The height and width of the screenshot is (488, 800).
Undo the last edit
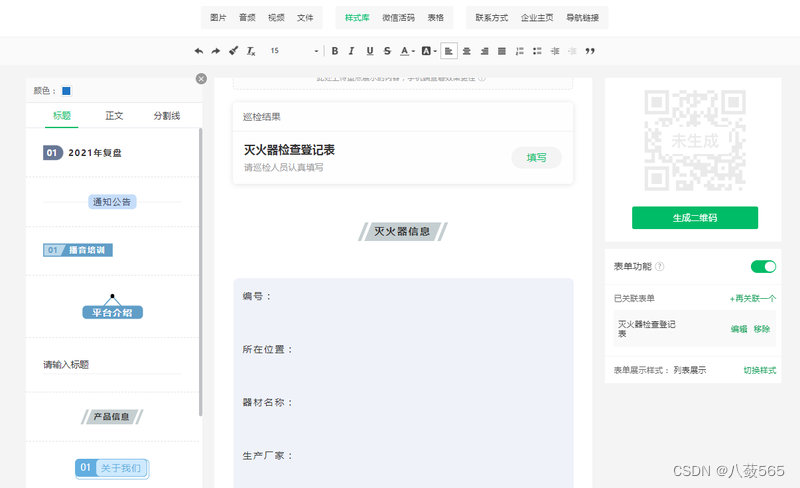[x=199, y=51]
